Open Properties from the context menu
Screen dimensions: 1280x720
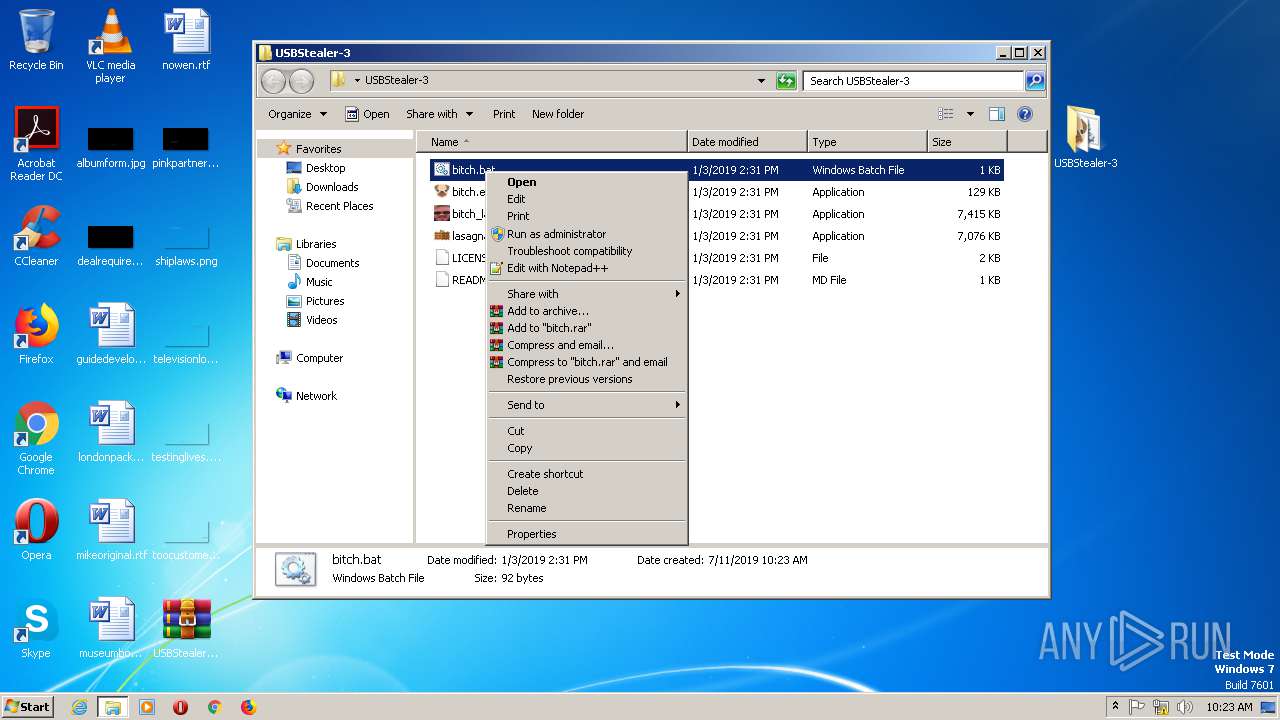[586, 534]
